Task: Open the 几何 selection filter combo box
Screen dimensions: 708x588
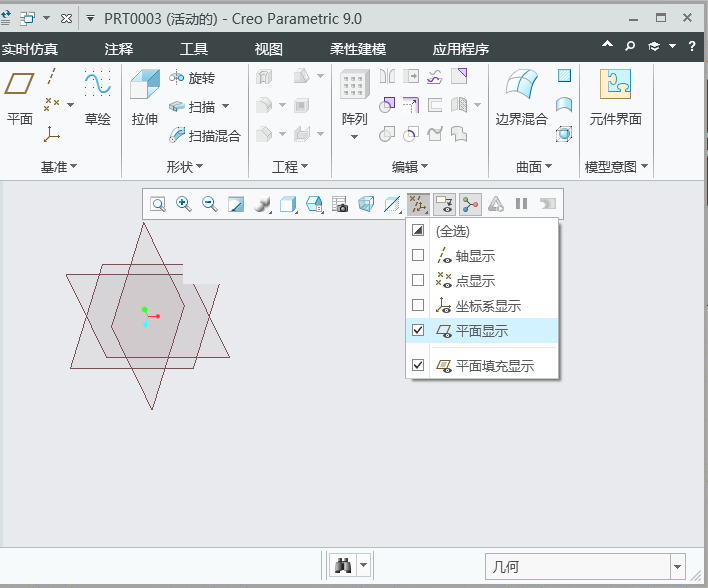Action: (585, 566)
